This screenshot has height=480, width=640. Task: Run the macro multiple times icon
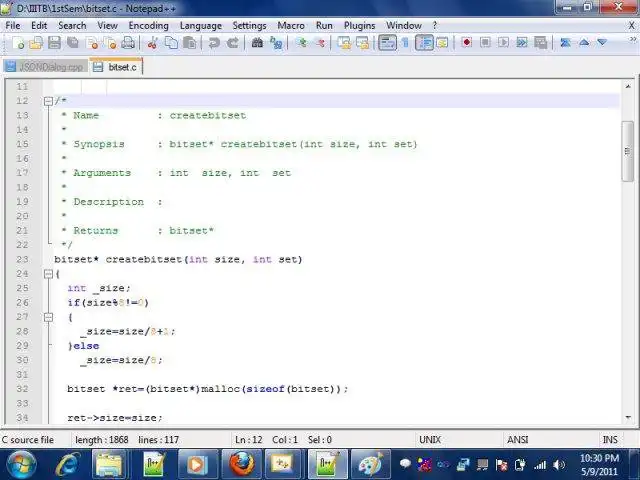coord(522,42)
